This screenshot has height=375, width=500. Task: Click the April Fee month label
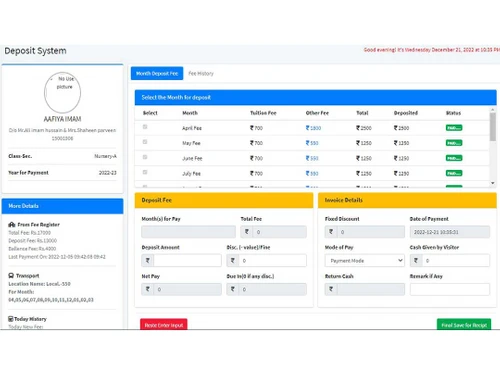point(192,128)
